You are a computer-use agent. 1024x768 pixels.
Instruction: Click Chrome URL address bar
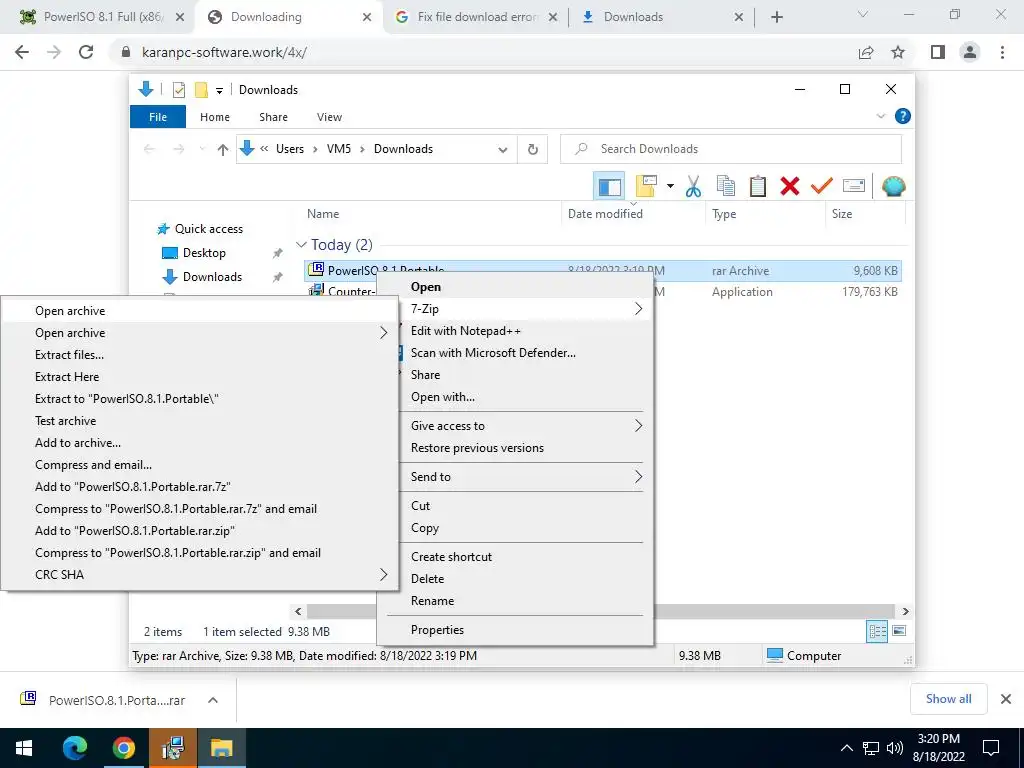pyautogui.click(x=483, y=52)
